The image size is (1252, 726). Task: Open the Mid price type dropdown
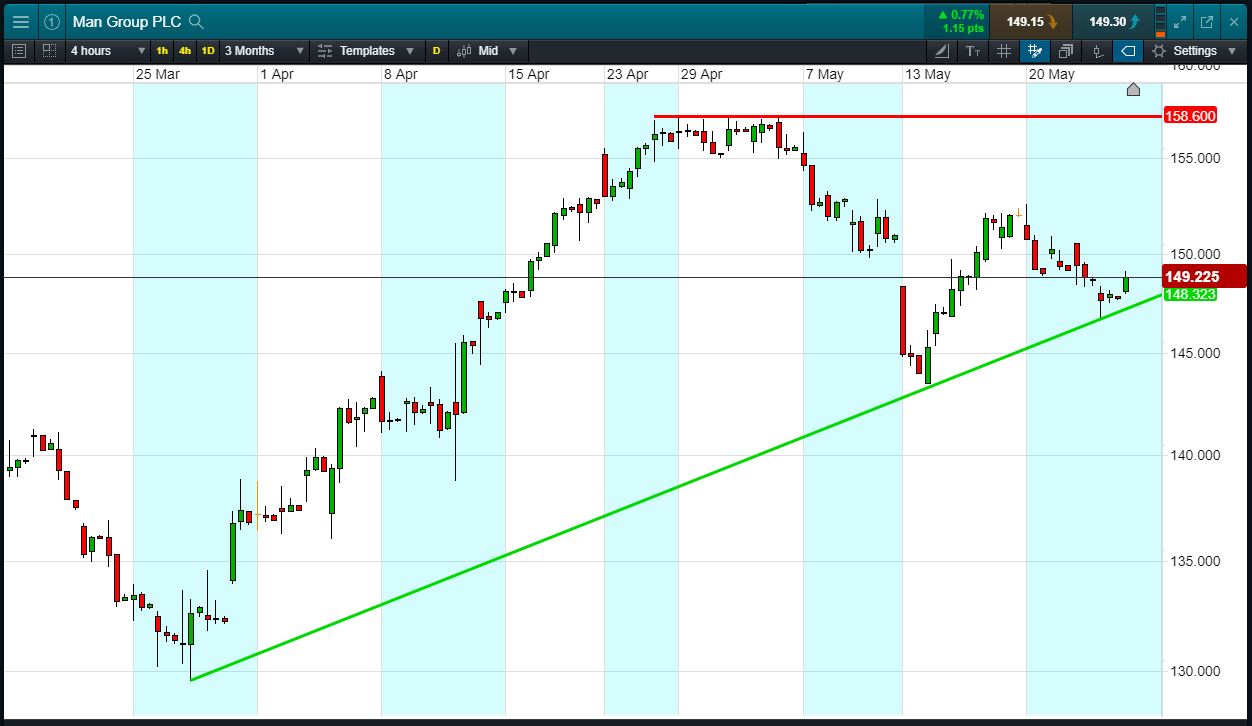click(x=487, y=51)
